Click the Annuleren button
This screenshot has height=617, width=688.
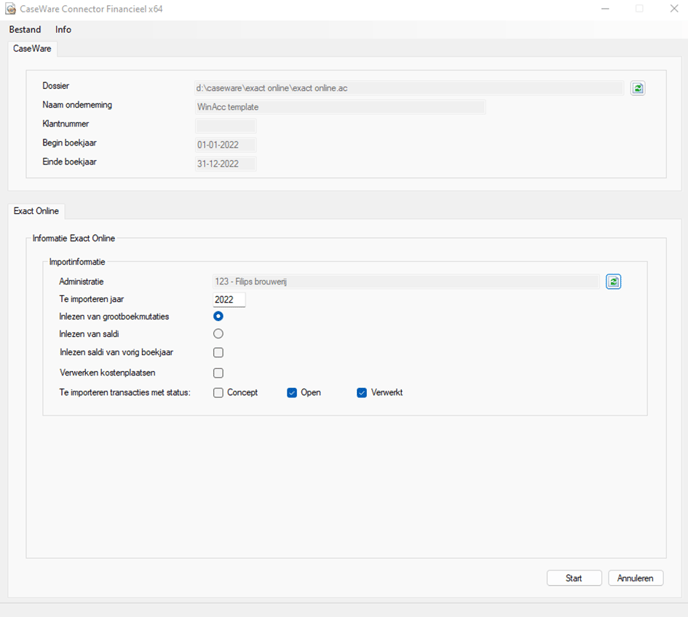point(635,578)
